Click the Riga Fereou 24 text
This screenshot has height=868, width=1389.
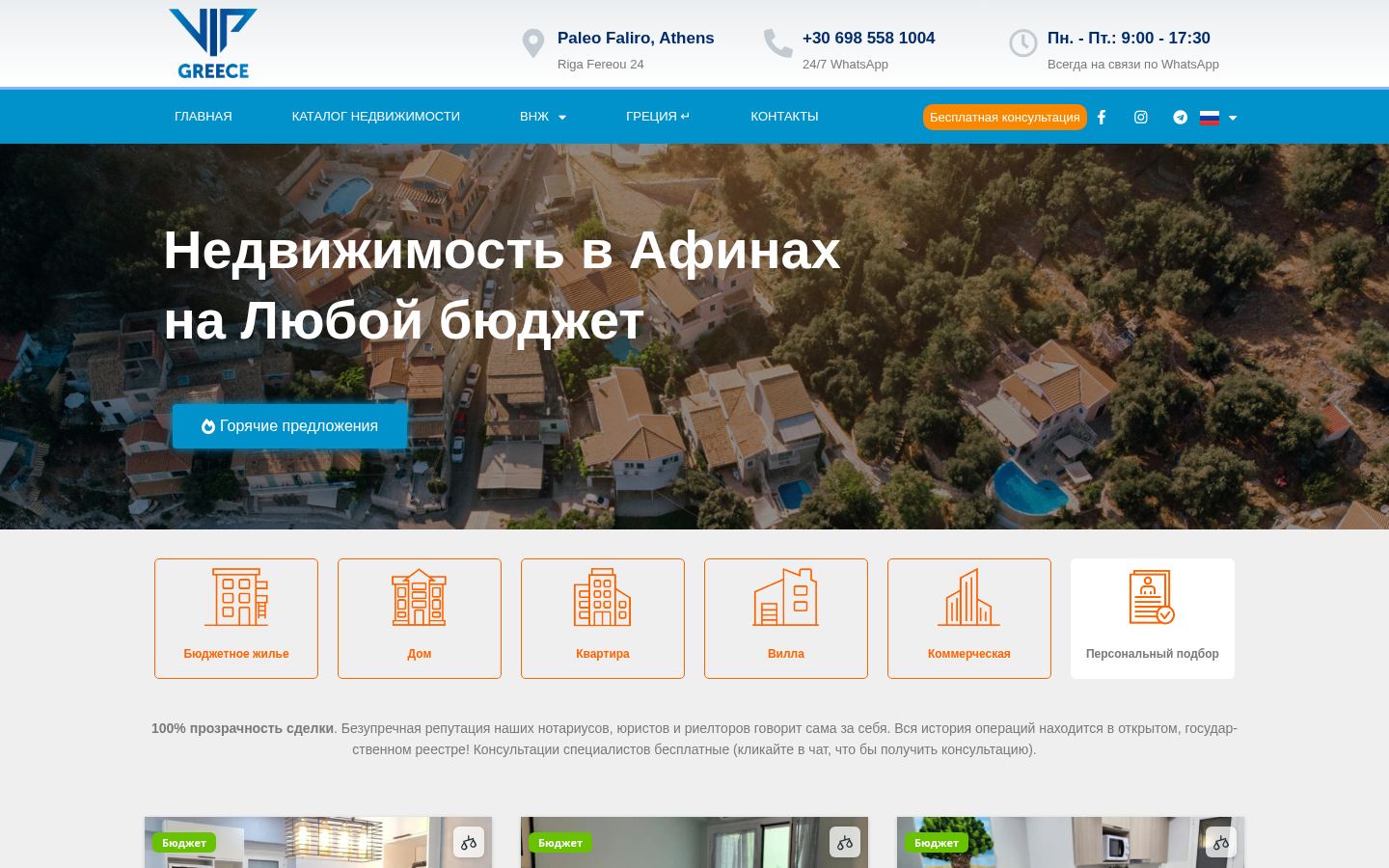click(601, 65)
